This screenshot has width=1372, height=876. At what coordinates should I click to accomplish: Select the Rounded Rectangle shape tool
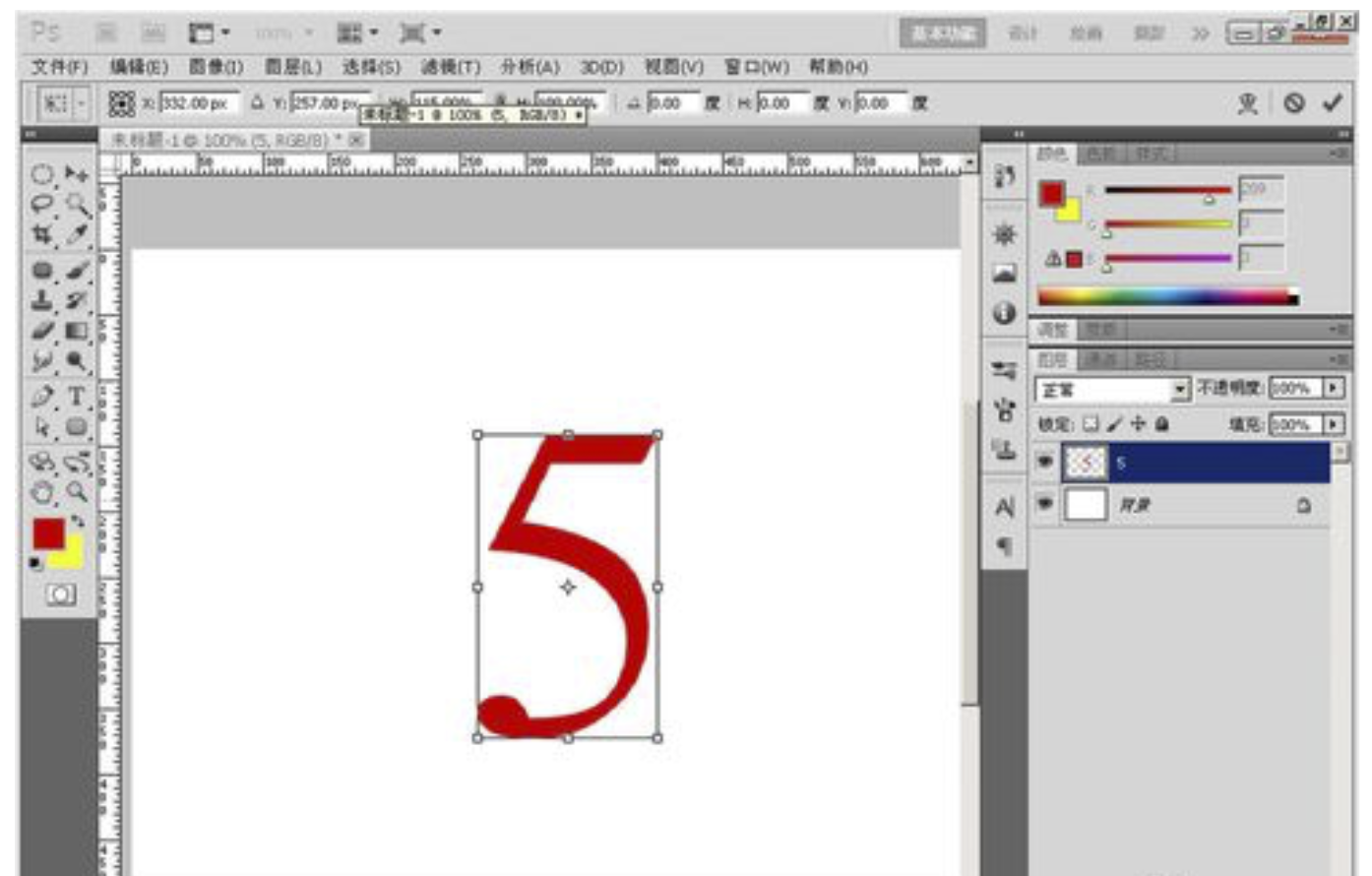point(77,427)
